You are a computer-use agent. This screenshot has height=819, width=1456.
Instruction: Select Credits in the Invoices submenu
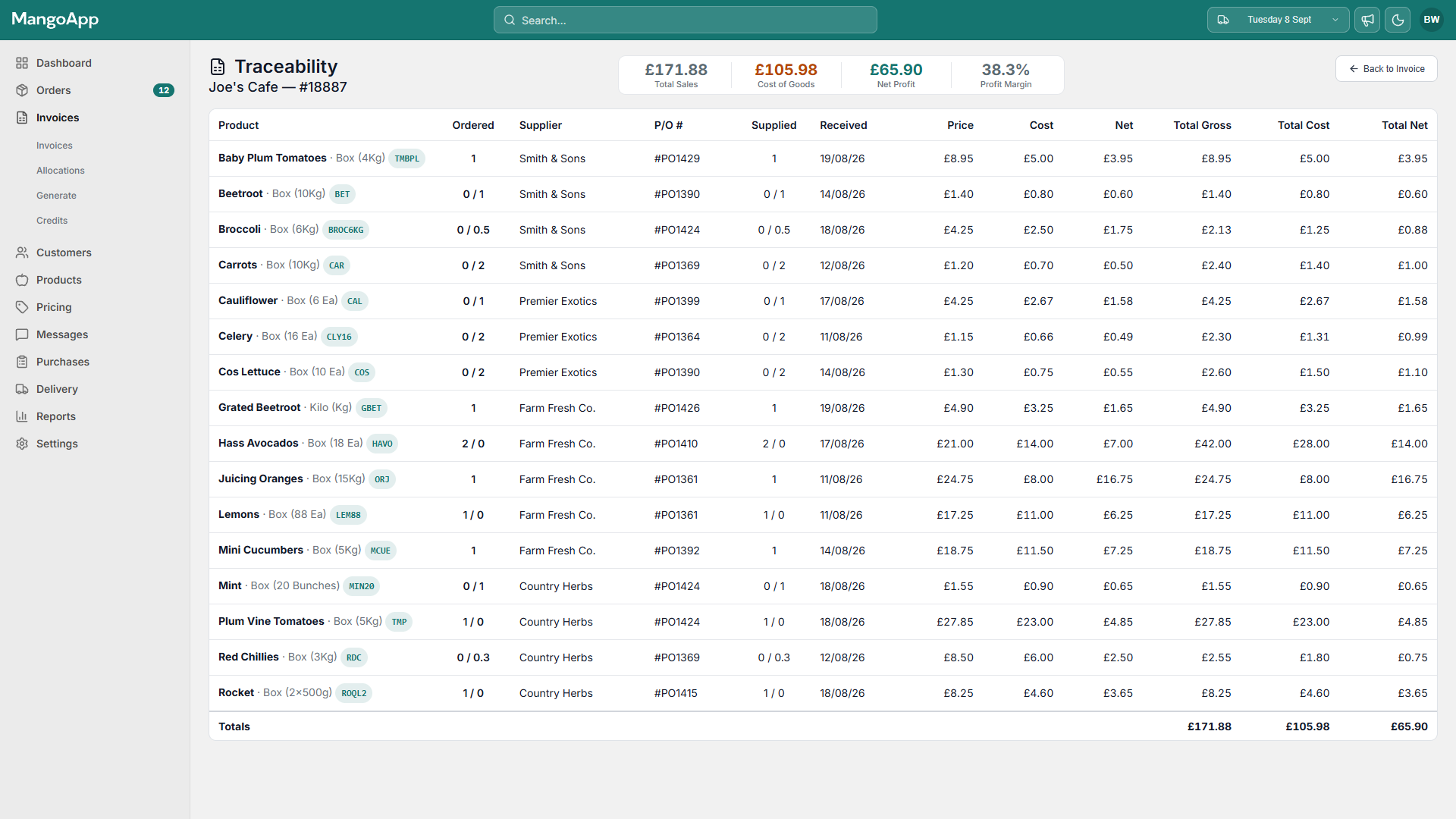(x=52, y=221)
